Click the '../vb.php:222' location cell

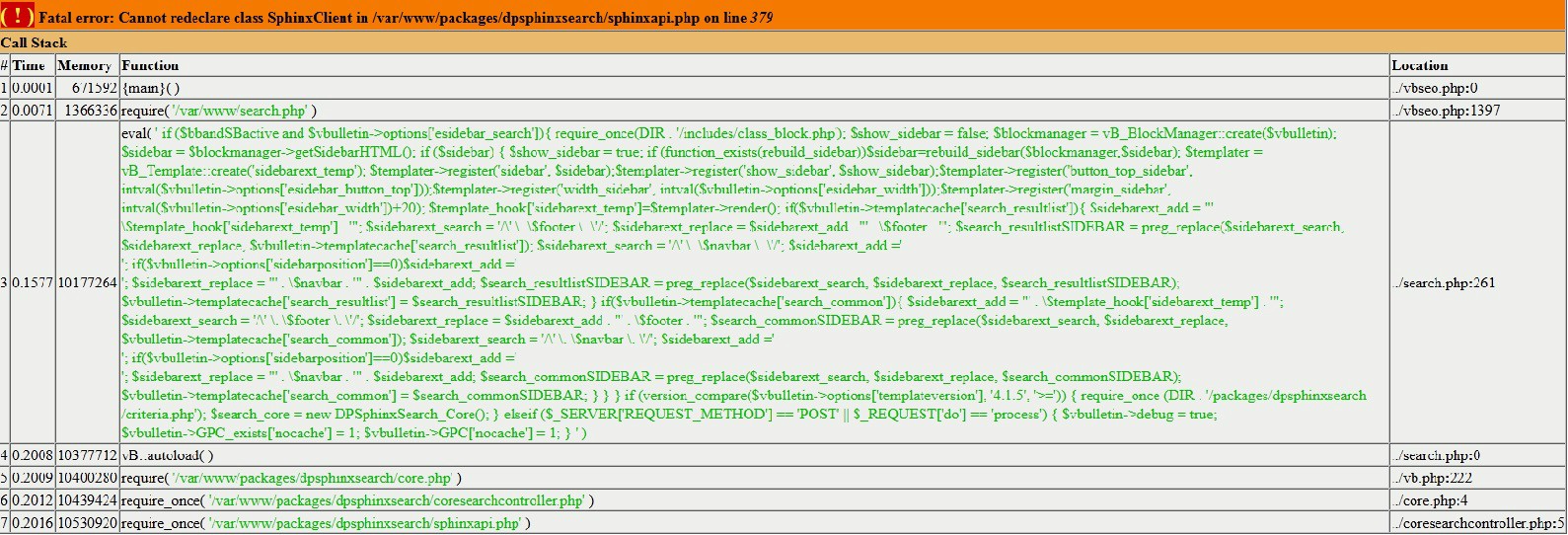[x=1433, y=479]
